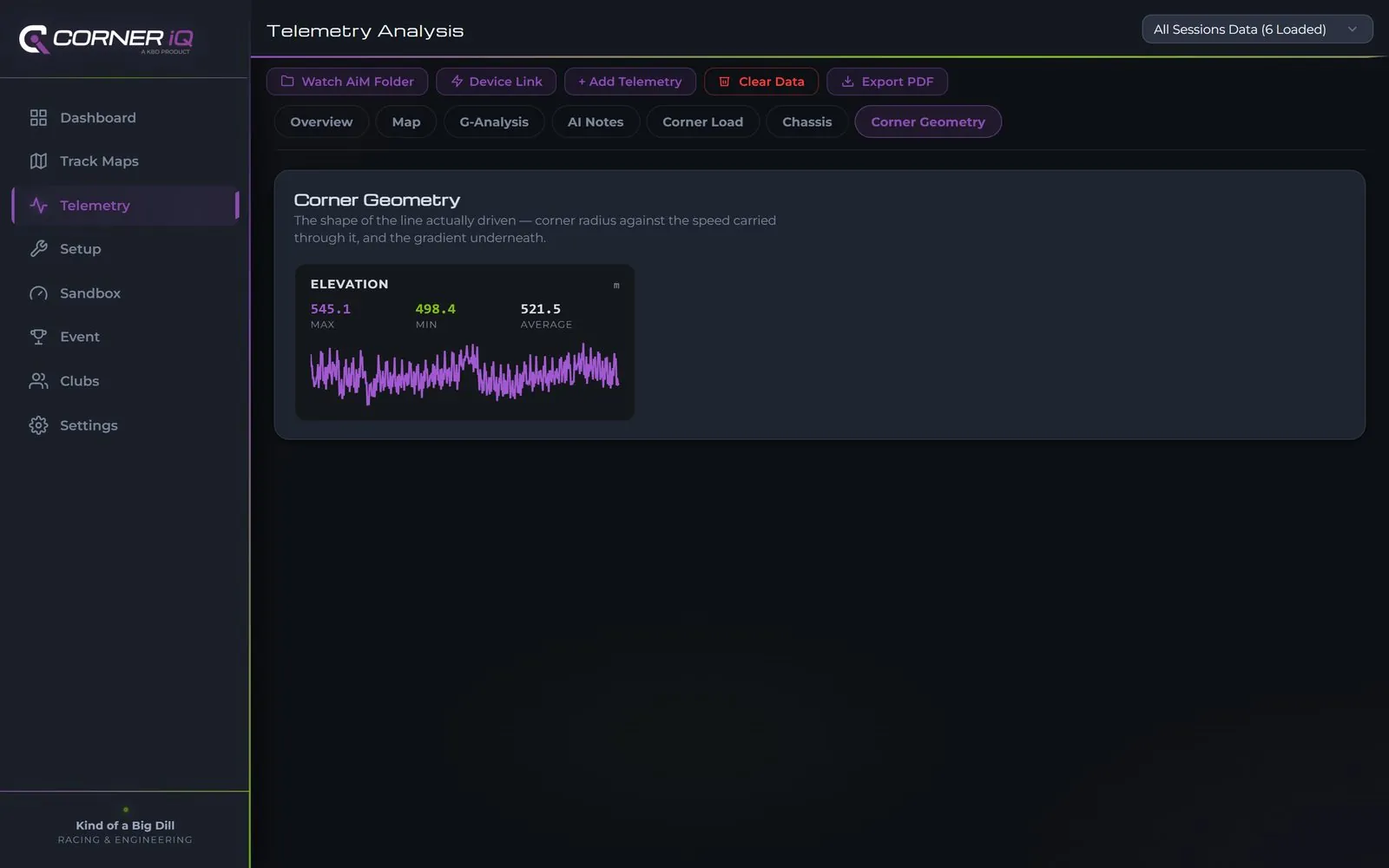Viewport: 1389px width, 868px height.
Task: Expand the All Sessions Data dropdown
Action: 1257,30
